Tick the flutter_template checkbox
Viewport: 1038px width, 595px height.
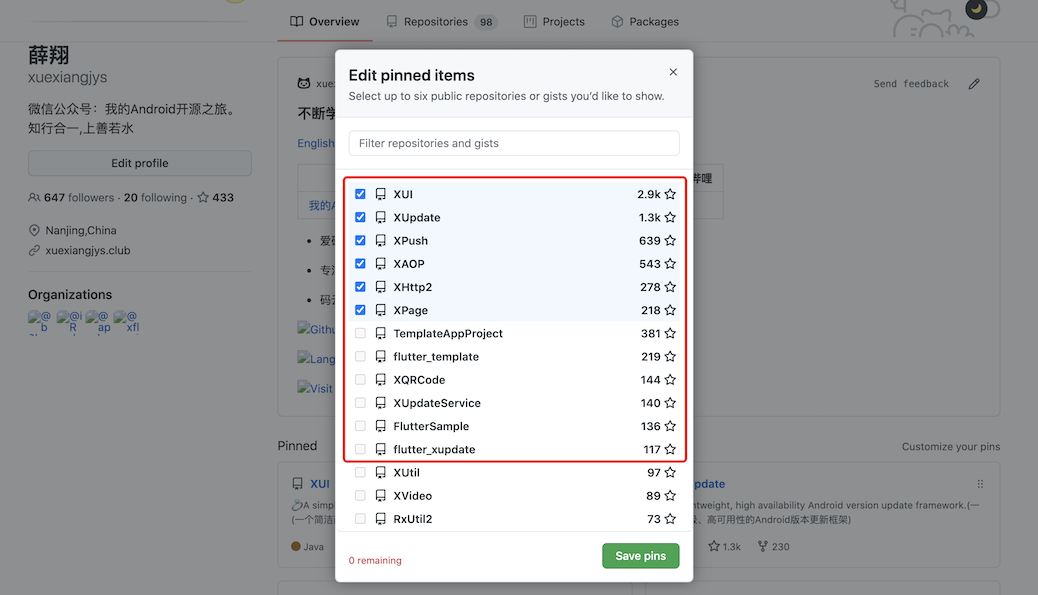(360, 357)
